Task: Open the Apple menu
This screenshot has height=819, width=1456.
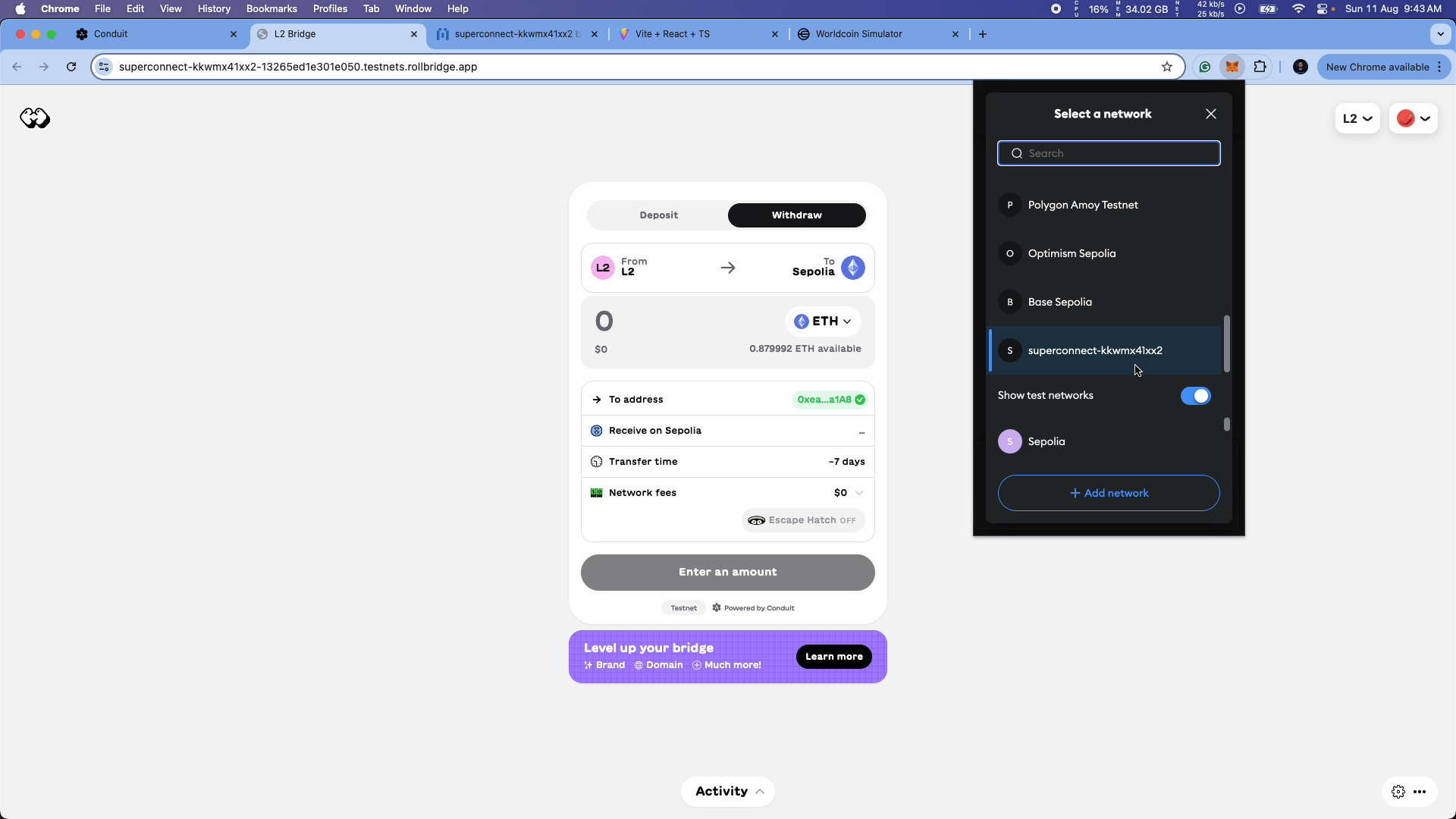Action: pos(20,9)
